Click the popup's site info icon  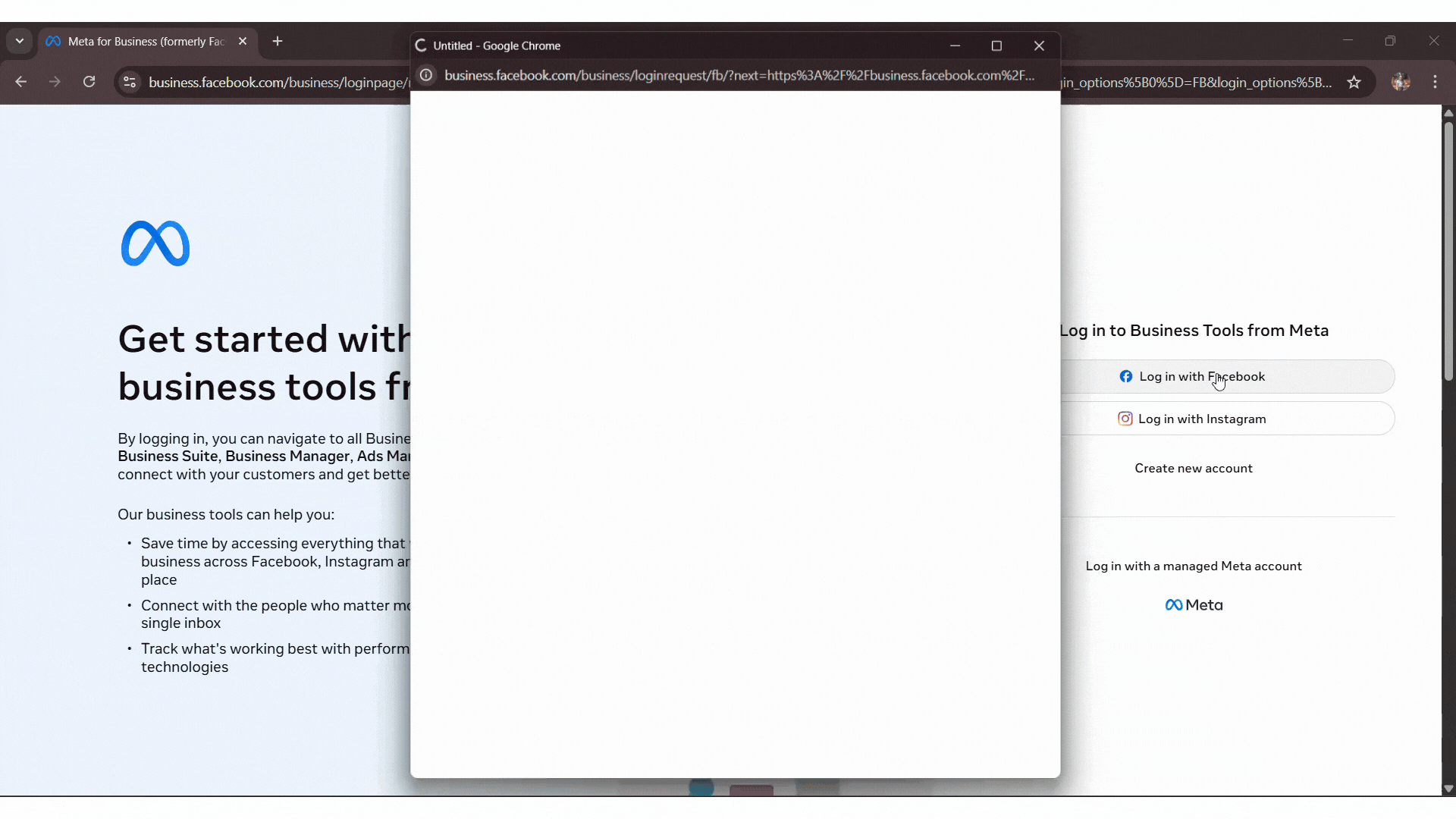[x=427, y=75]
